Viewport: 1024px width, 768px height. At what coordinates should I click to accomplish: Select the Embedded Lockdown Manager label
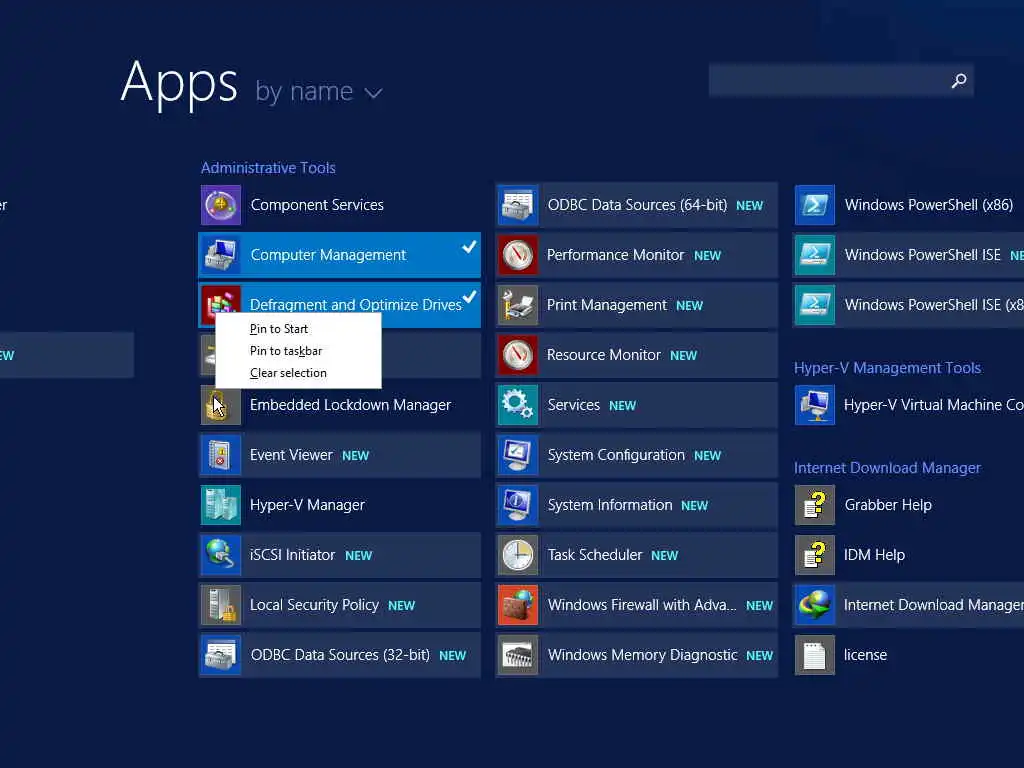(350, 405)
